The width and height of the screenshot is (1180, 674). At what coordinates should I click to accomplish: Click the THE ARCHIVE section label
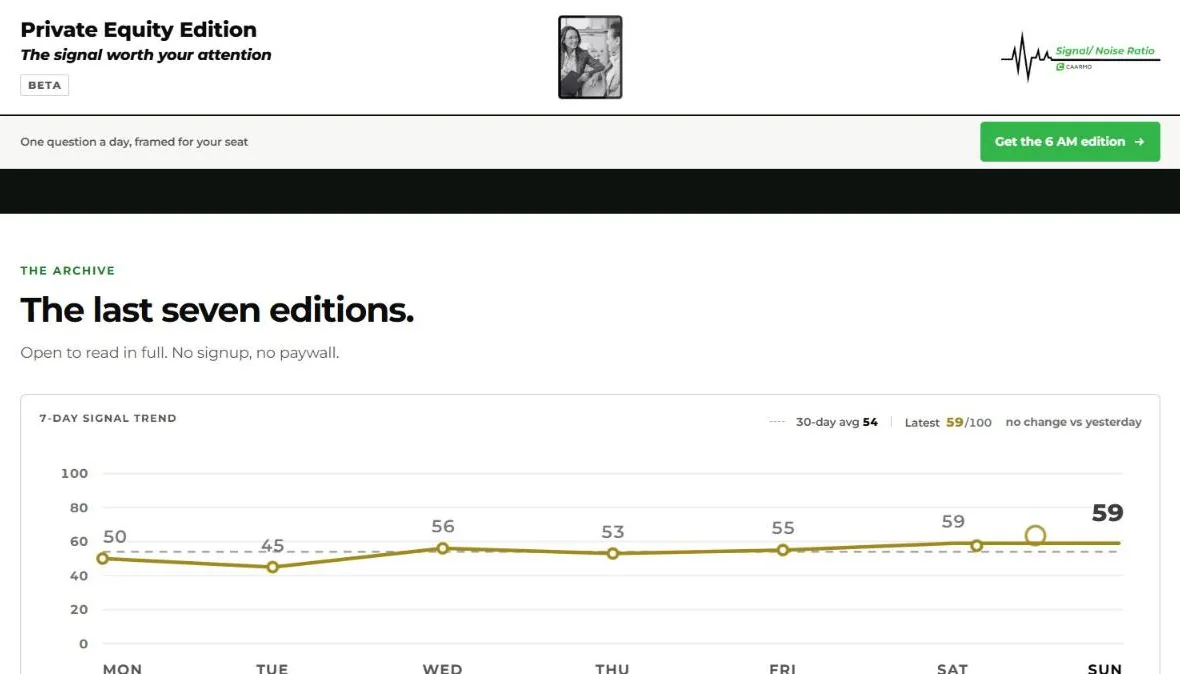(x=68, y=271)
